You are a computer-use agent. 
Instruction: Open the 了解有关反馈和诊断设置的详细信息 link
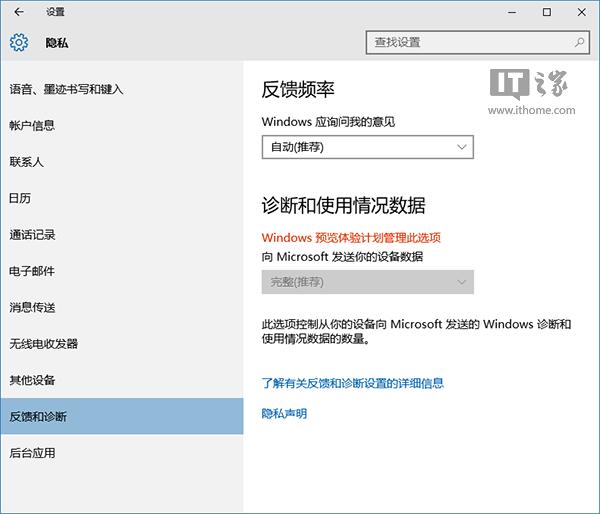coord(352,383)
